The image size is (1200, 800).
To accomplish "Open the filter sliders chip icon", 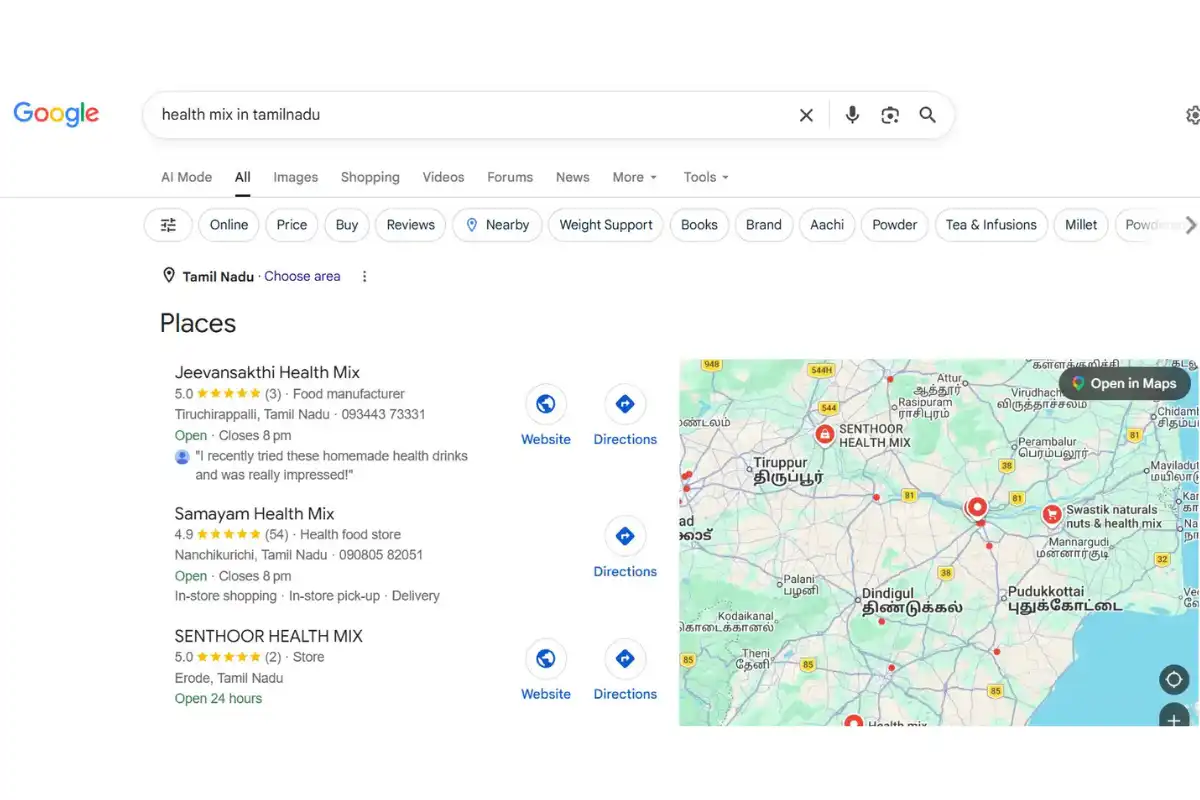I will click(168, 225).
